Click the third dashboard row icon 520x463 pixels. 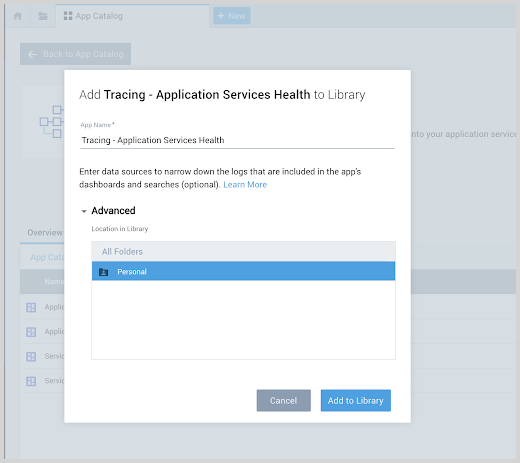click(x=31, y=357)
